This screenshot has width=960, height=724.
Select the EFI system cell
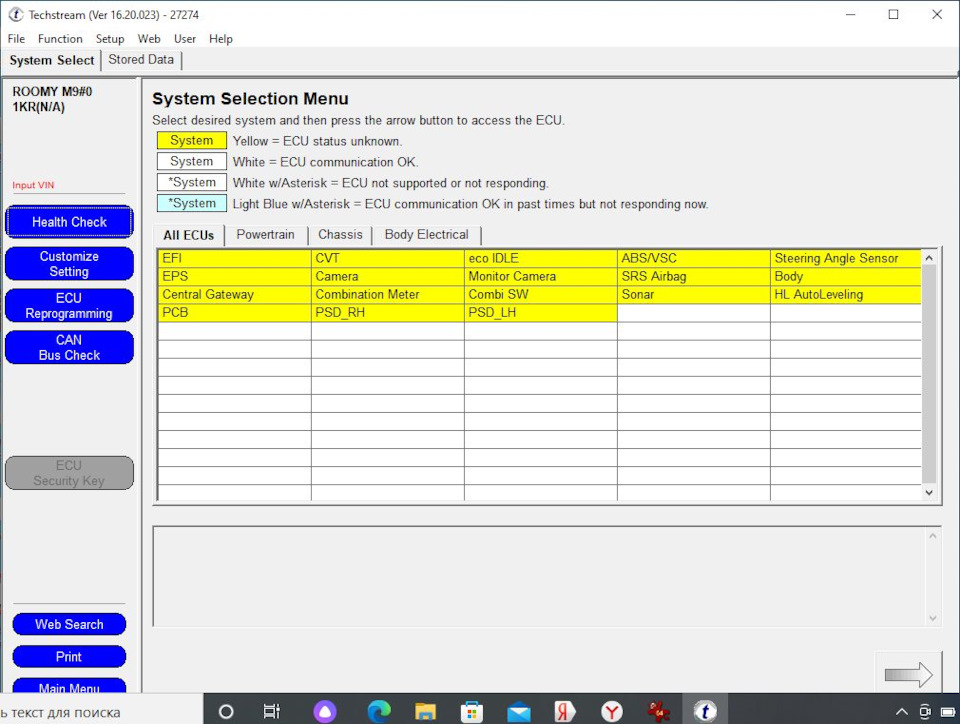234,258
